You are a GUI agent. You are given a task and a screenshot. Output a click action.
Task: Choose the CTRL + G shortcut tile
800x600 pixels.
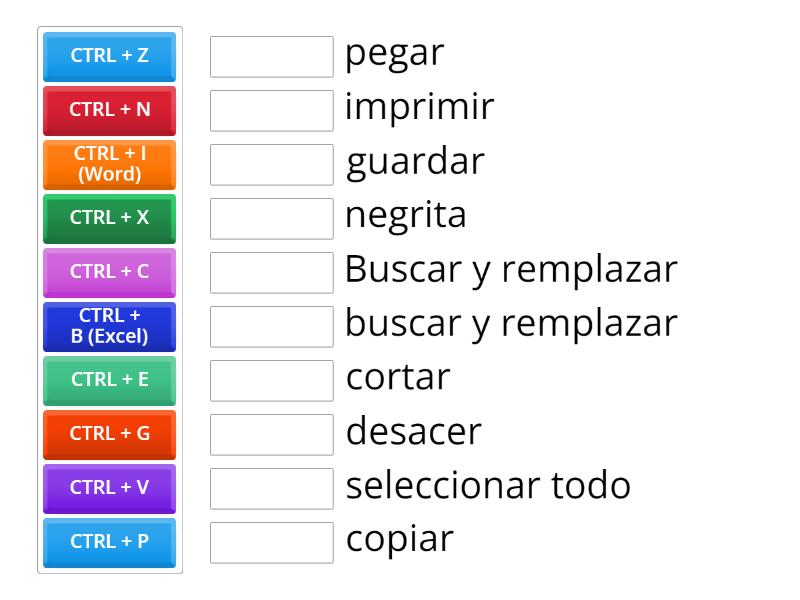(108, 434)
